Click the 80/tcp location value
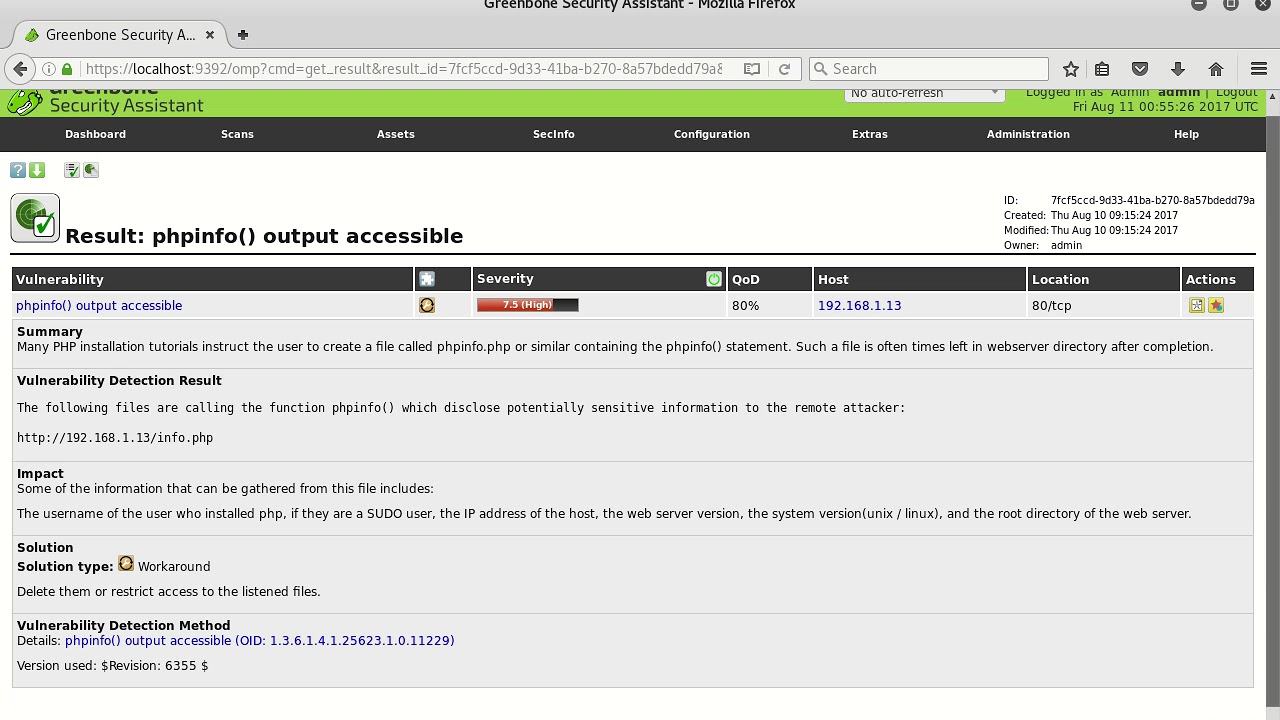Screen dimensions: 1280x720 pos(1051,305)
